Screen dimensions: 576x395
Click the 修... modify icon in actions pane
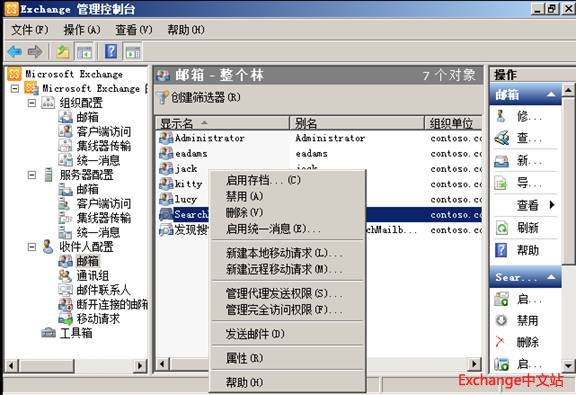[501, 116]
